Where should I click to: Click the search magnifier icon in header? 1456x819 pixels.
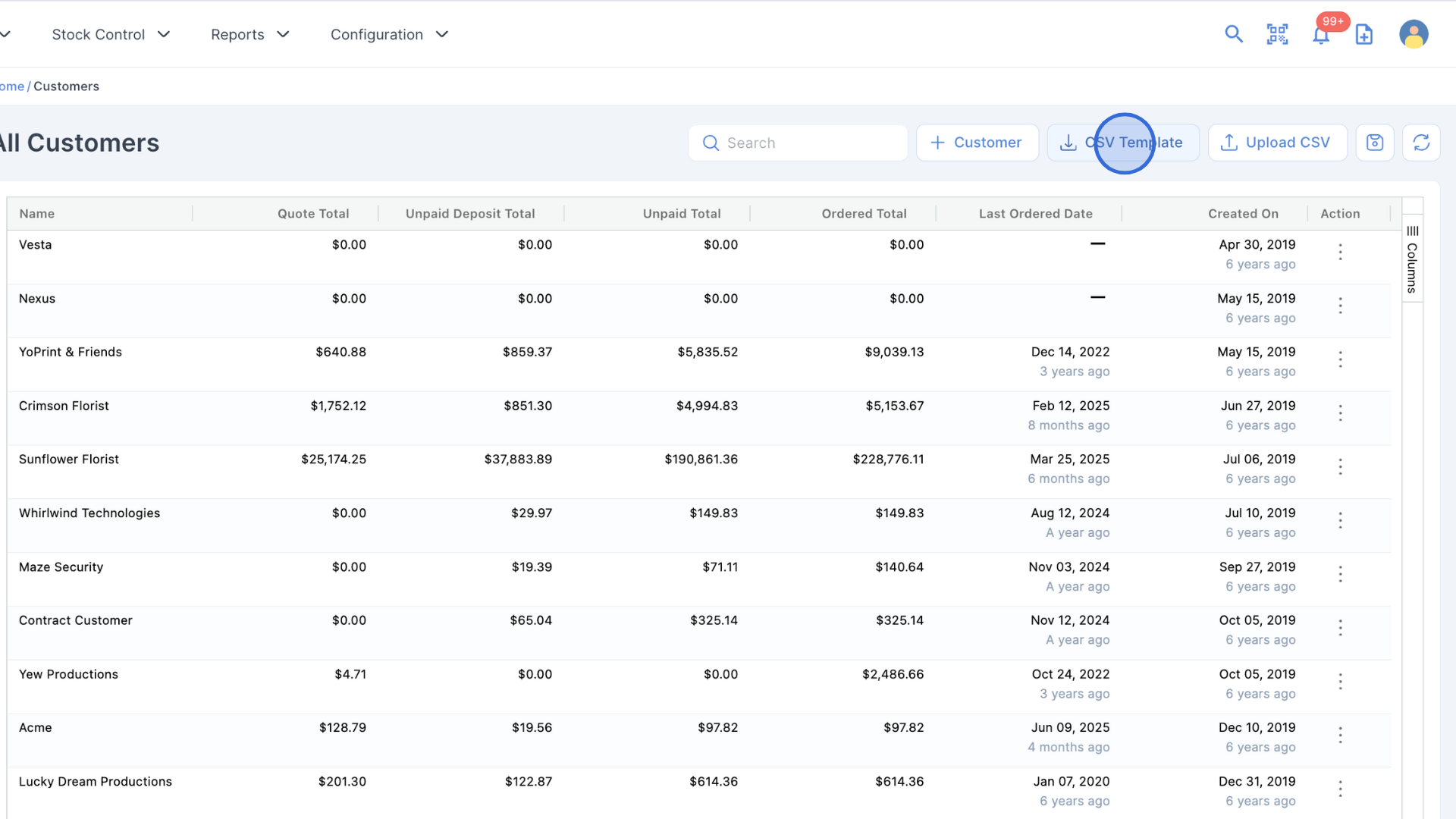[1234, 34]
